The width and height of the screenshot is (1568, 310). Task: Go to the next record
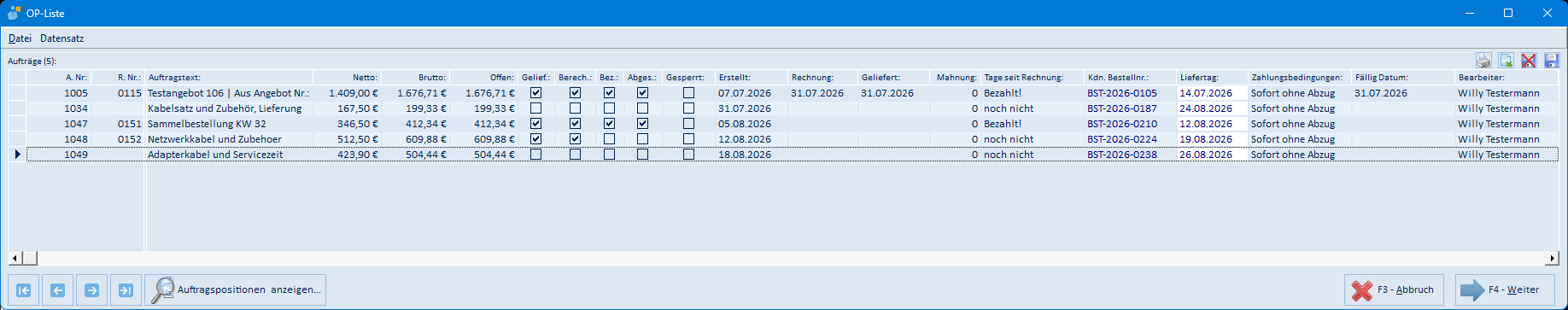91,290
